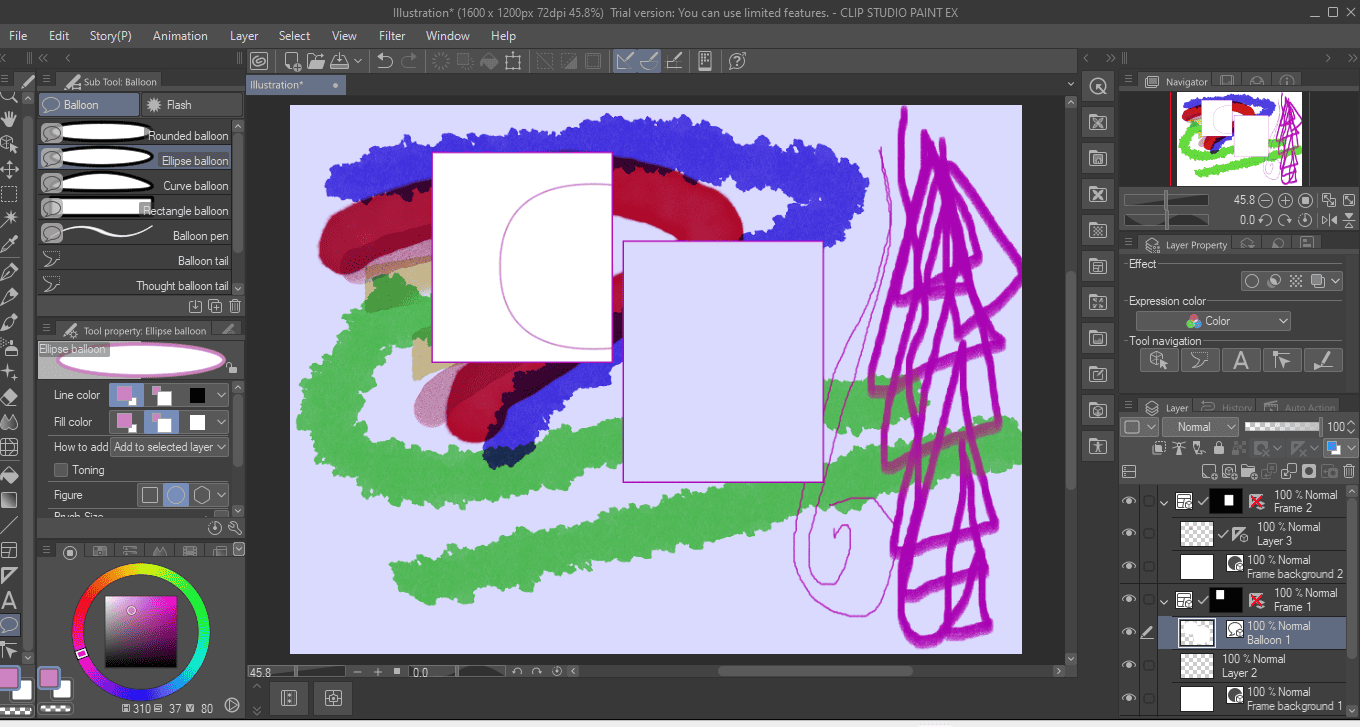Open a new canvas with the New icon
This screenshot has height=727, width=1360.
[x=293, y=61]
